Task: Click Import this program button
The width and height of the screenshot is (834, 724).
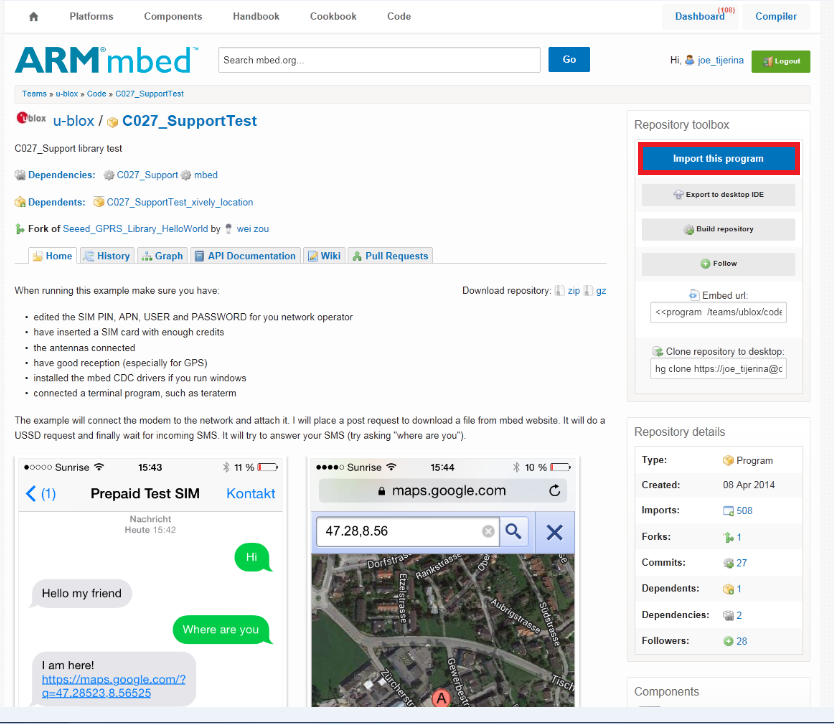Action: pyautogui.click(x=718, y=159)
